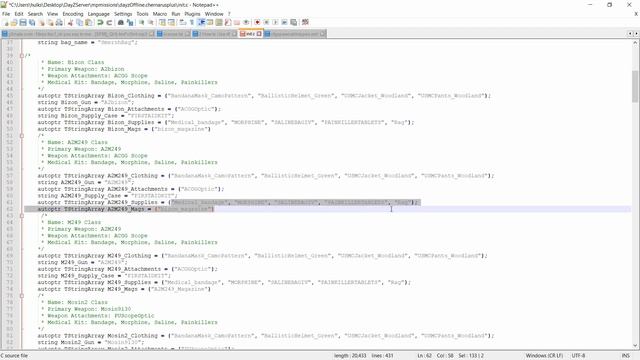Undo last edit with green arrow
This screenshot has width=640, height=360.
[100, 22]
